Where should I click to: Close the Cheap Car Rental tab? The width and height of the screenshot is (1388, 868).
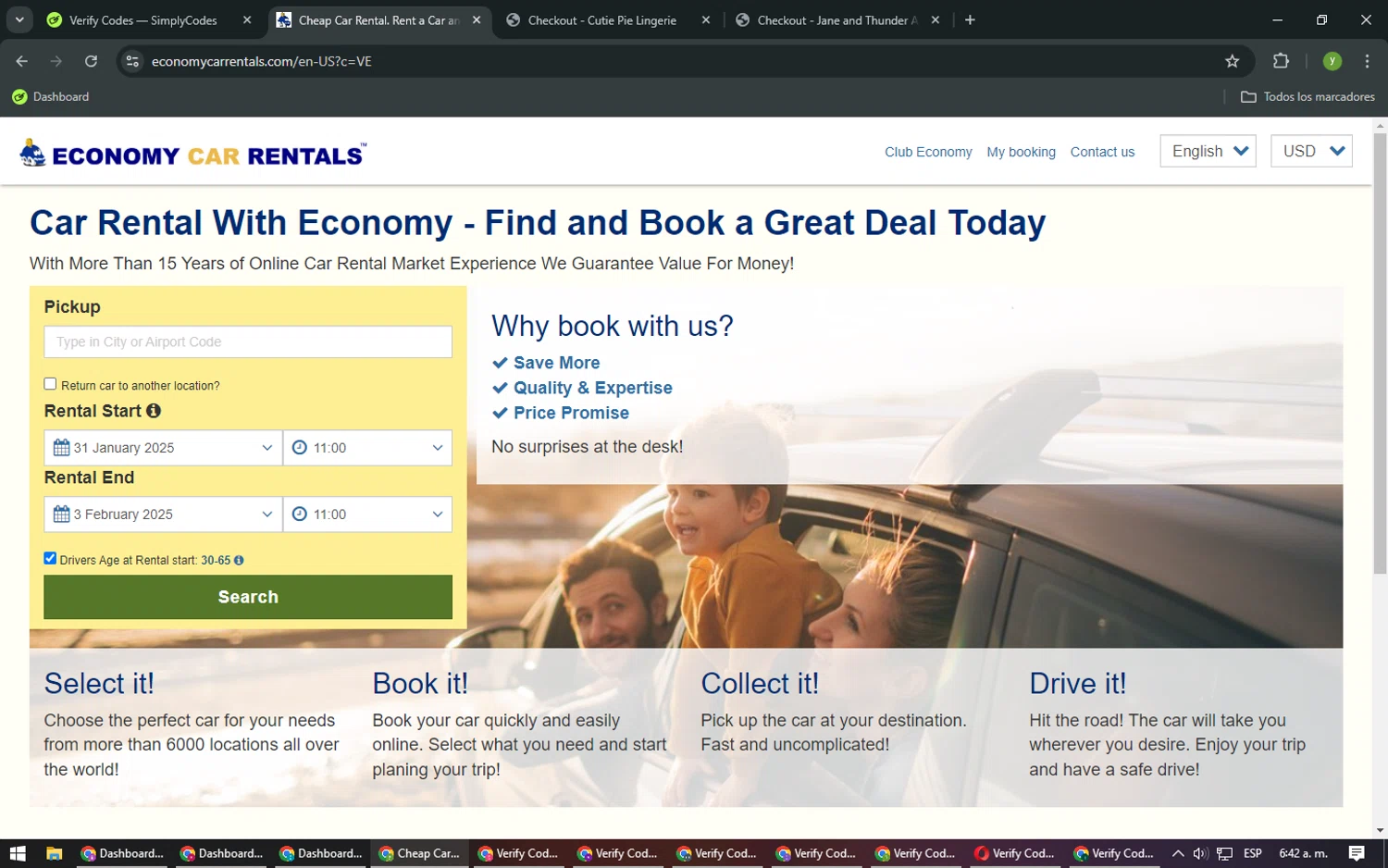[x=477, y=19]
